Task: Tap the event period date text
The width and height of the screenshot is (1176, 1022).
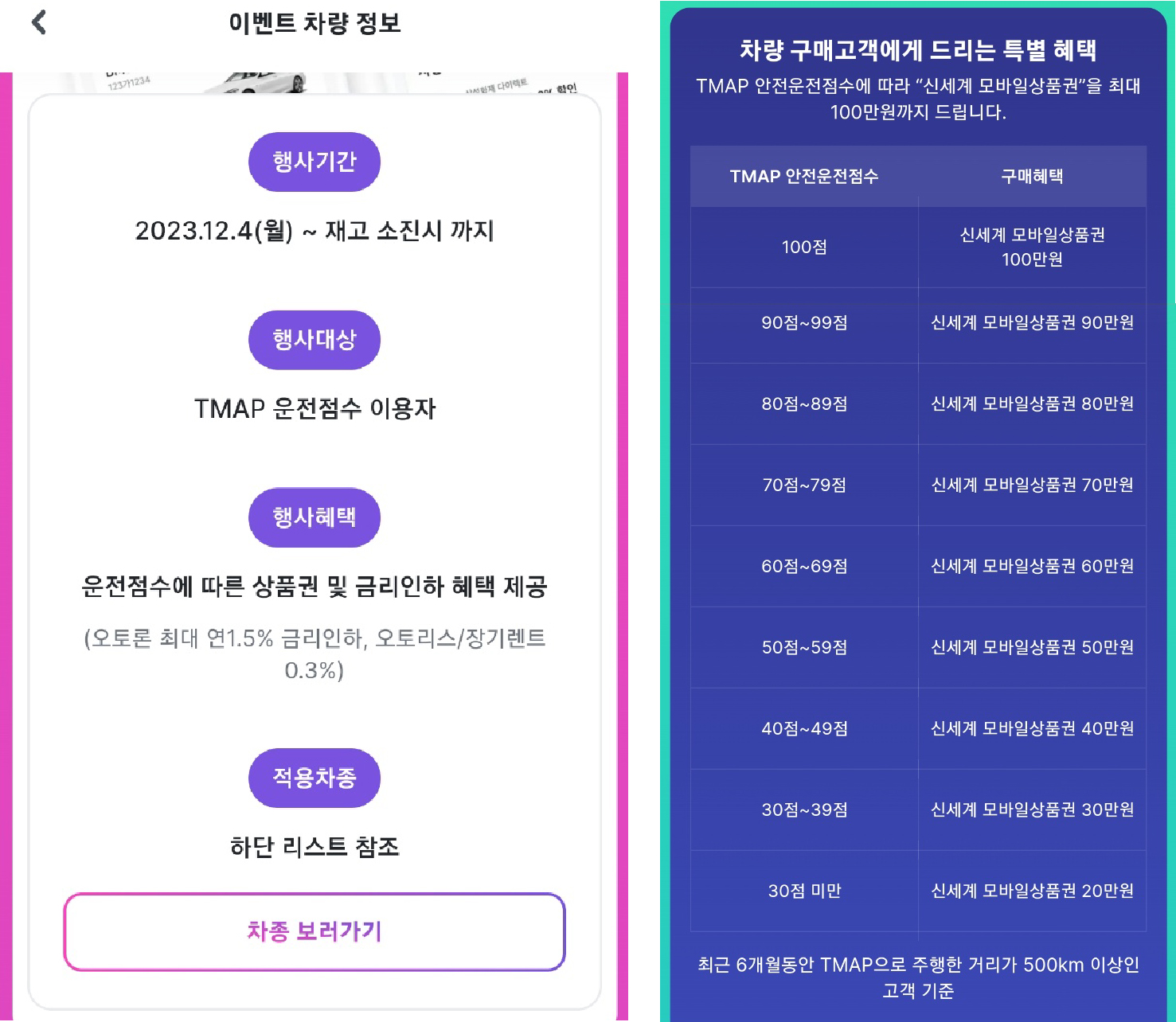Action: [315, 232]
